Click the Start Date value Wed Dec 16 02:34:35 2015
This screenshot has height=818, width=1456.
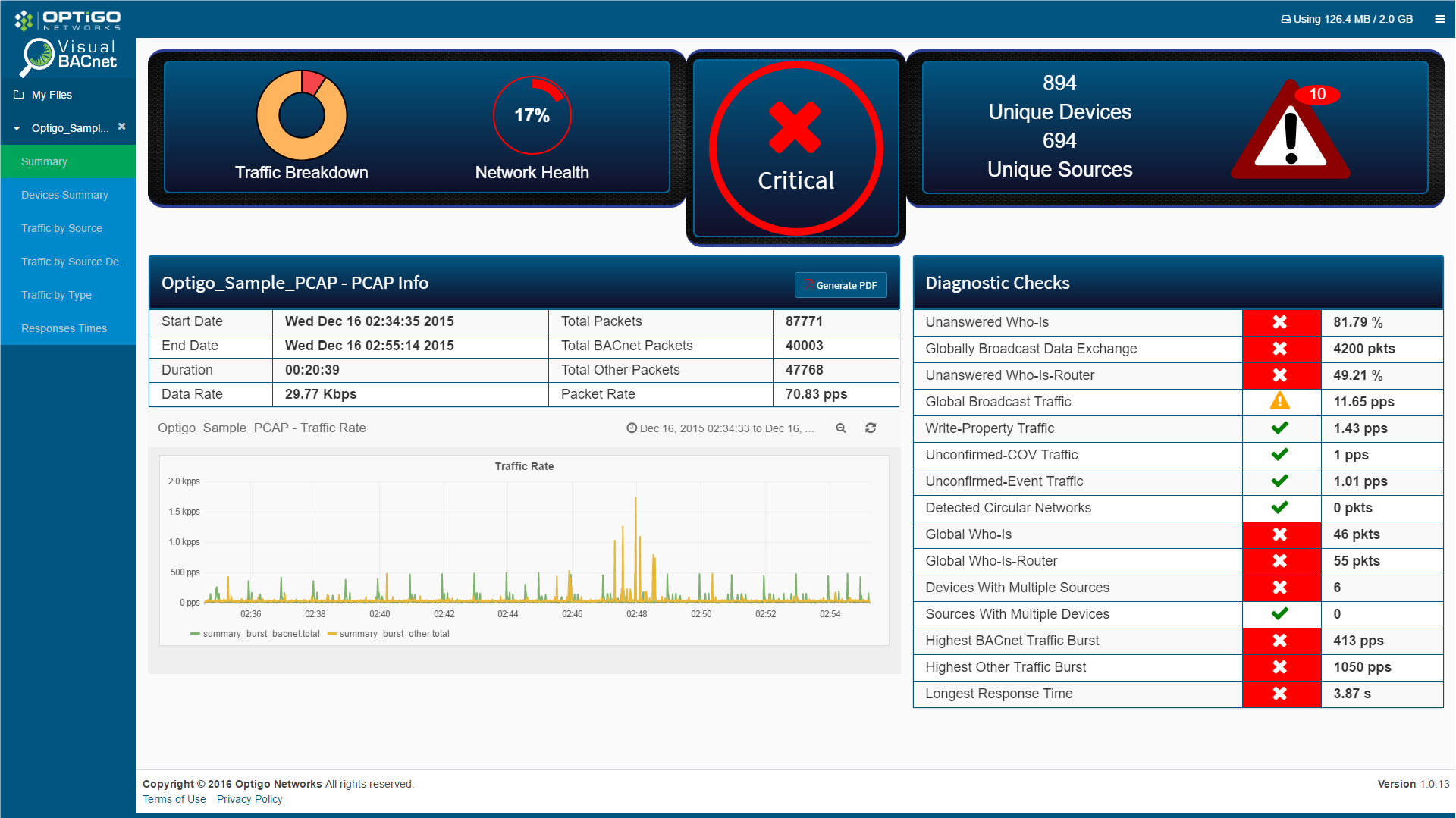(369, 321)
